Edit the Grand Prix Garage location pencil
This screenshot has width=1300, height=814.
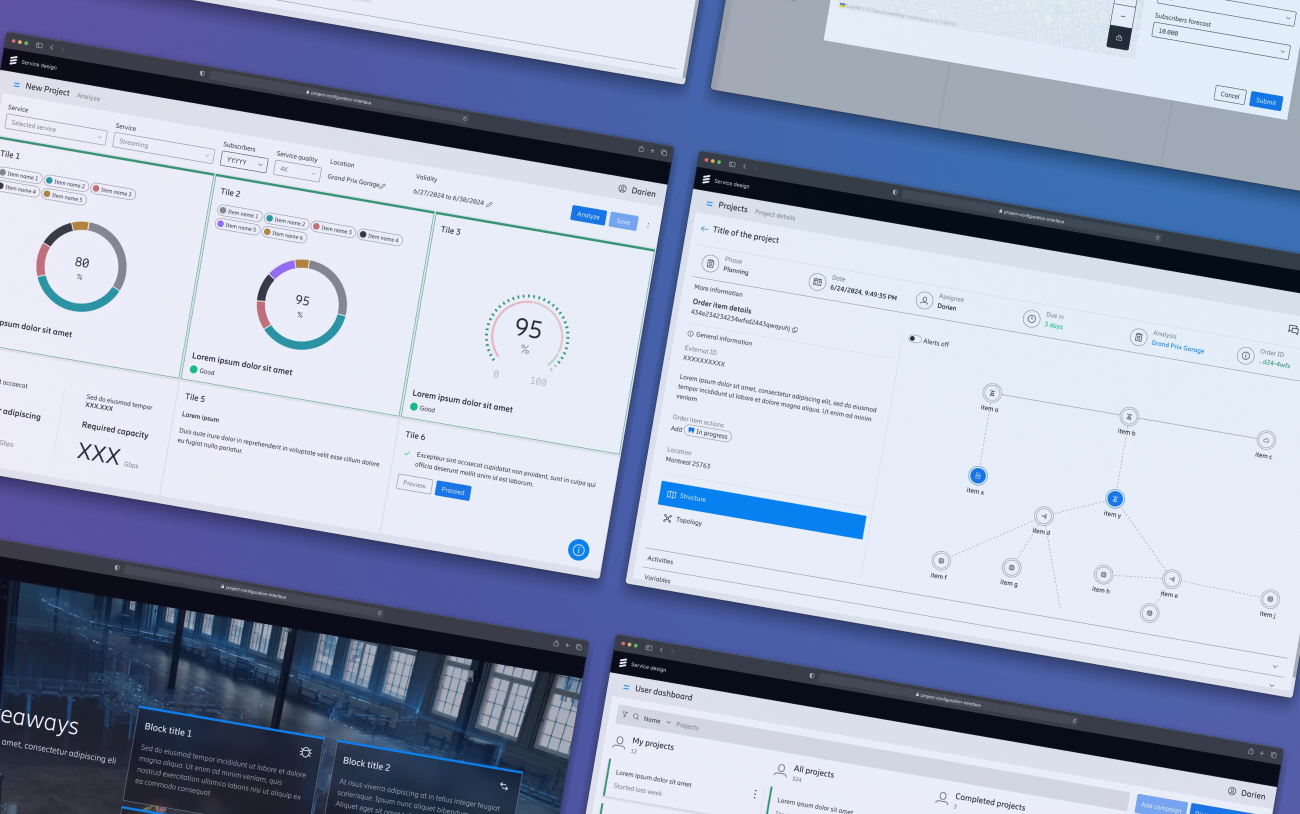point(382,185)
